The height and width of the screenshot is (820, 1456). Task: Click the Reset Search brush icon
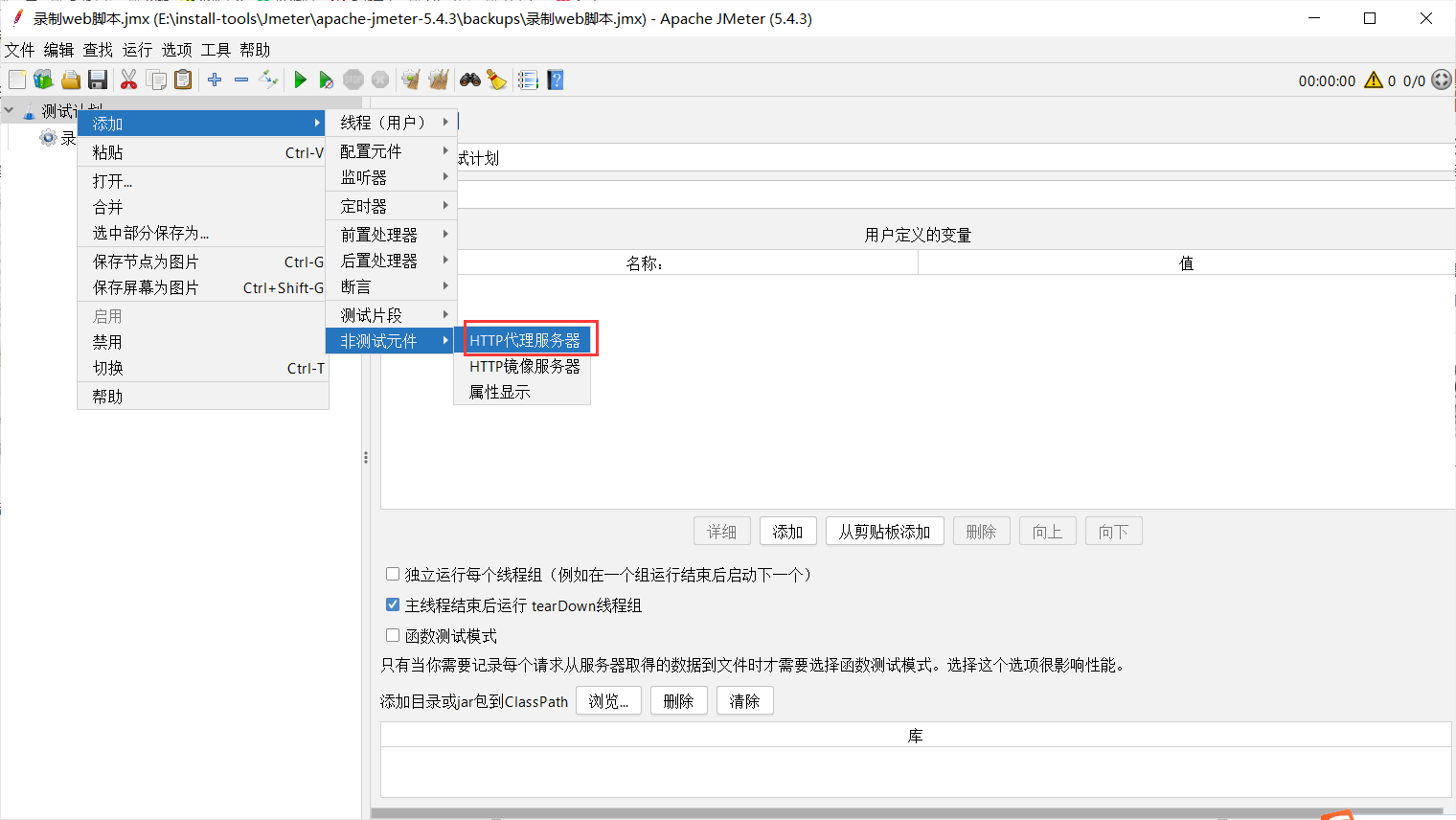click(x=496, y=80)
